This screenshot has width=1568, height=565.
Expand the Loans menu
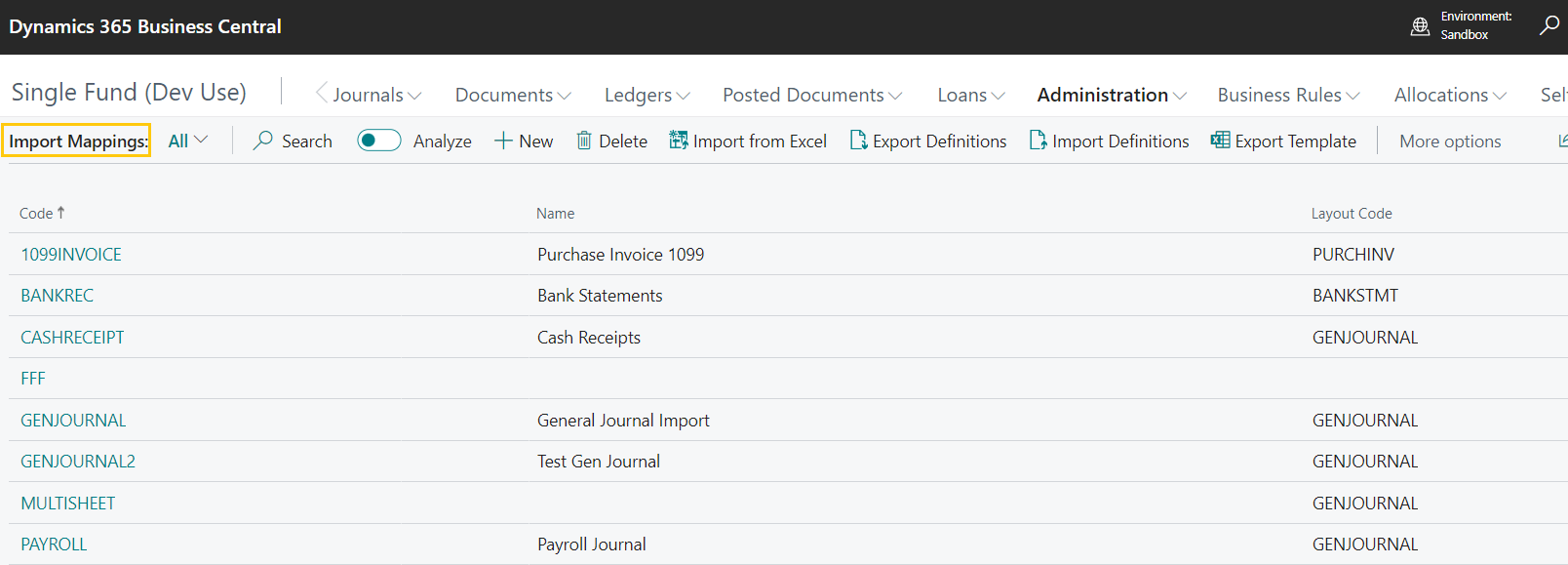click(971, 95)
